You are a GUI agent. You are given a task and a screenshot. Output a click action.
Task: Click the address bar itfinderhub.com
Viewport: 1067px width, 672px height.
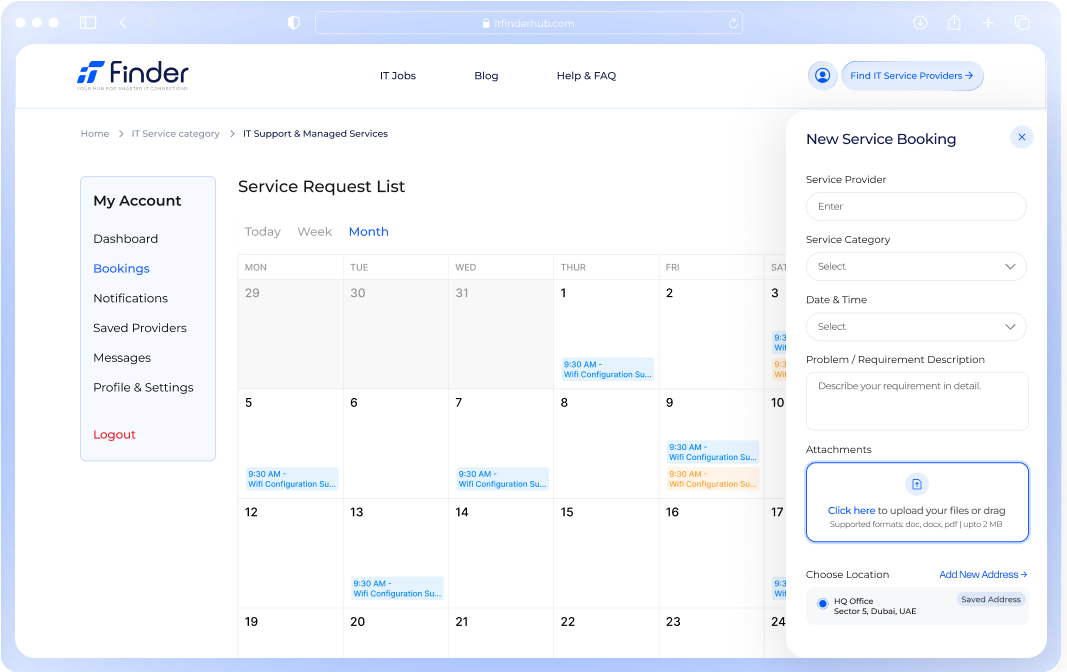[x=529, y=23]
